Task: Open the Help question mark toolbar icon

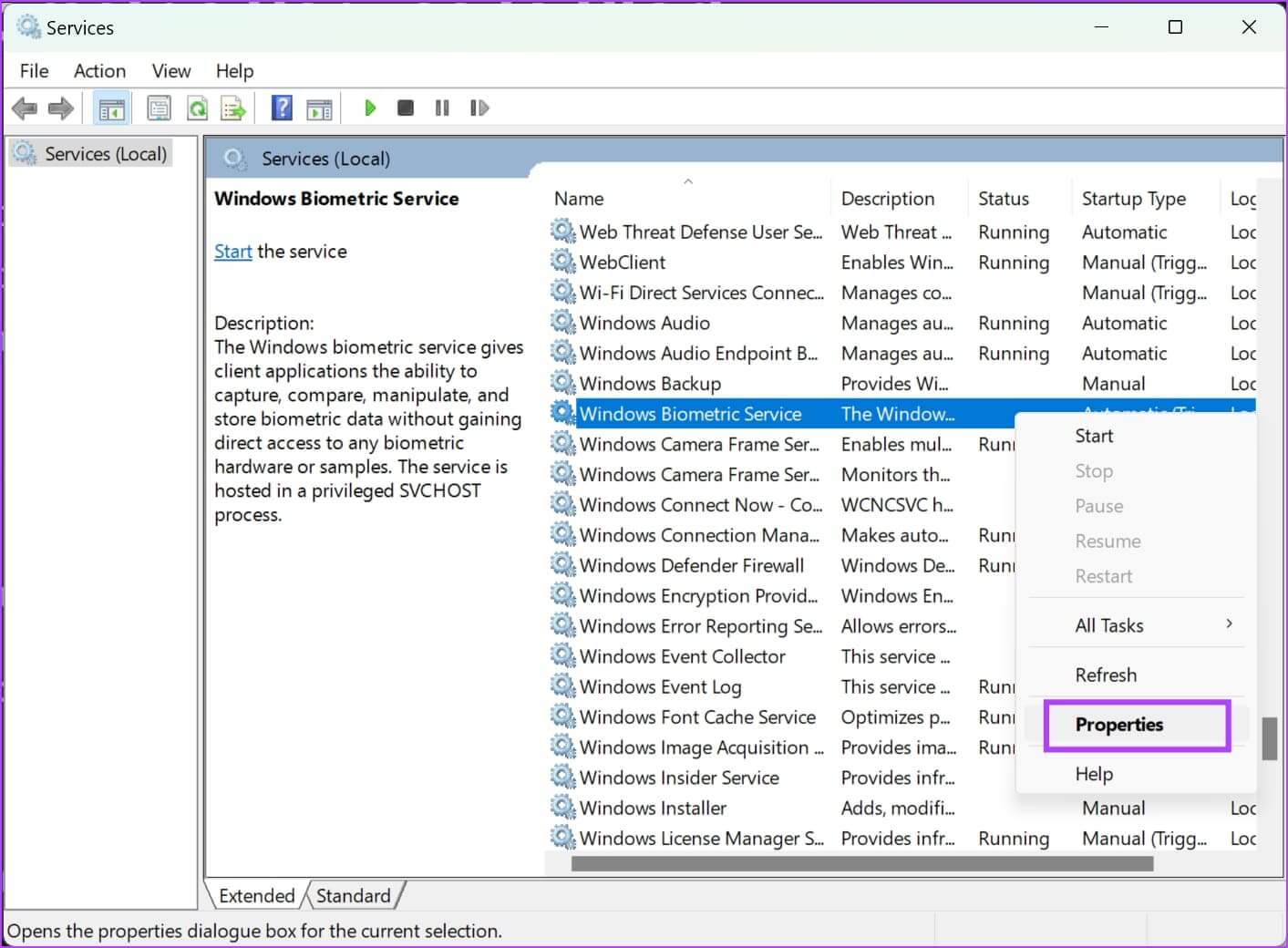Action: coord(283,108)
